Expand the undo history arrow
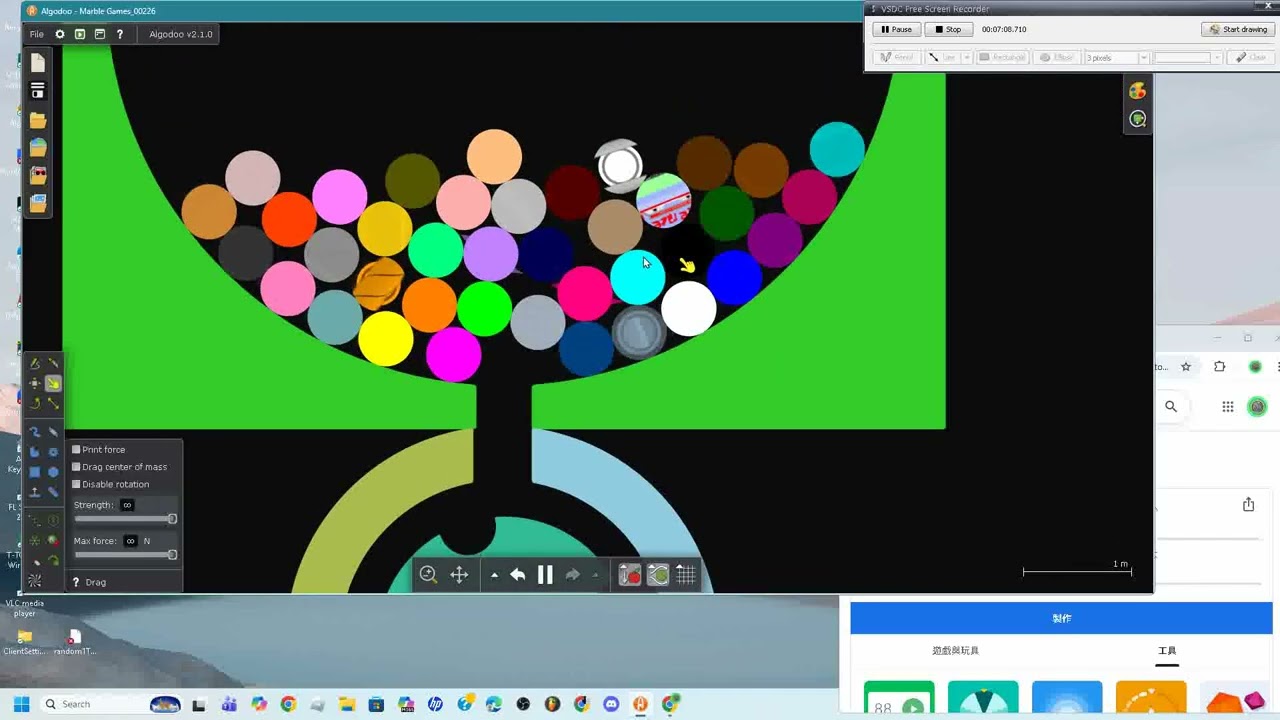 pyautogui.click(x=494, y=575)
